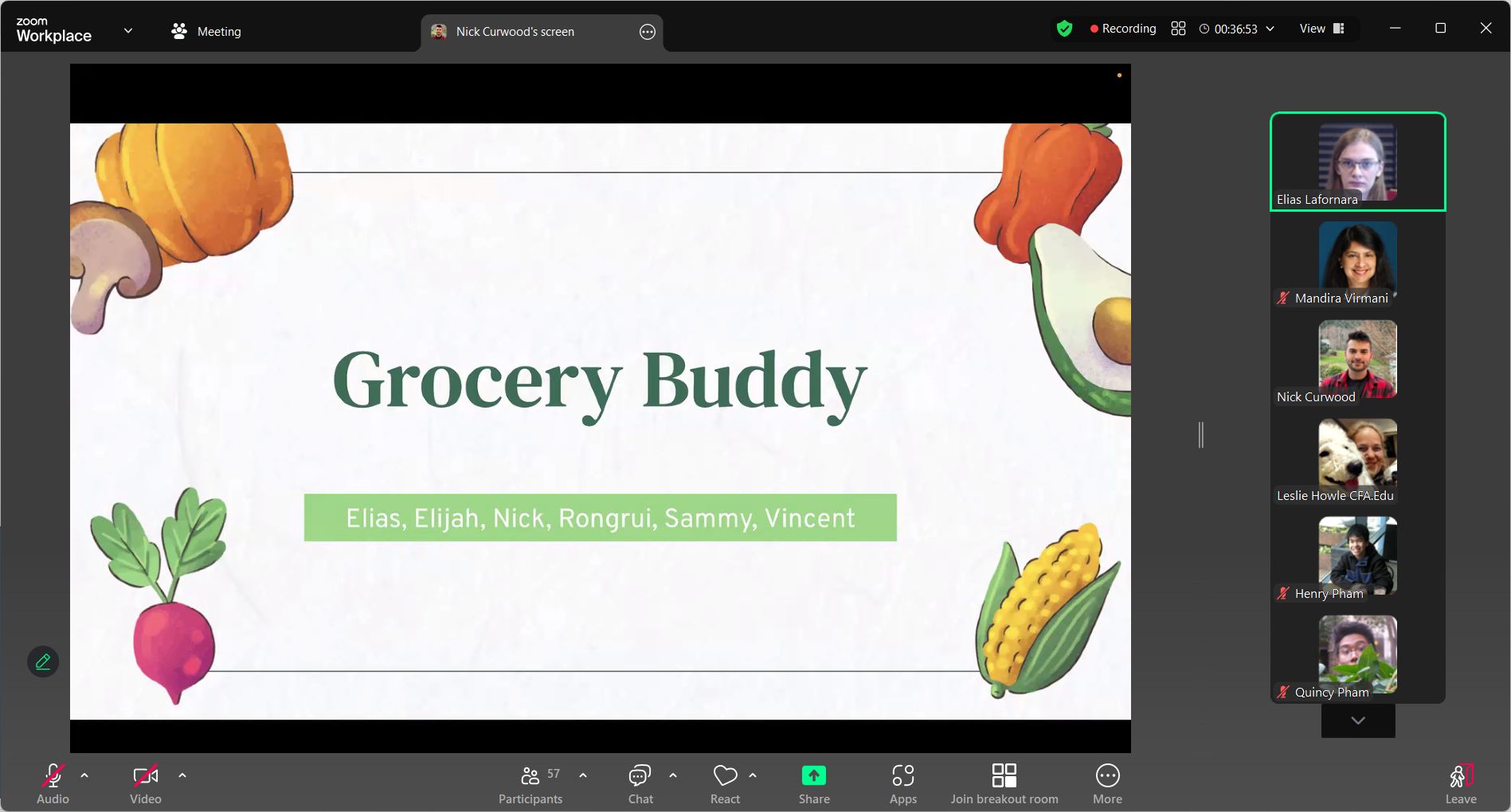Expand the Zoom Workplace dropdown chevron

pyautogui.click(x=128, y=31)
